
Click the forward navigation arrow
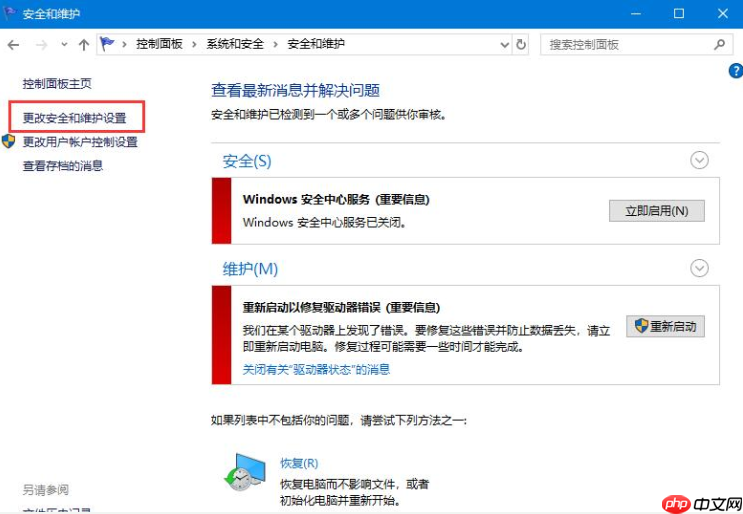tap(42, 45)
